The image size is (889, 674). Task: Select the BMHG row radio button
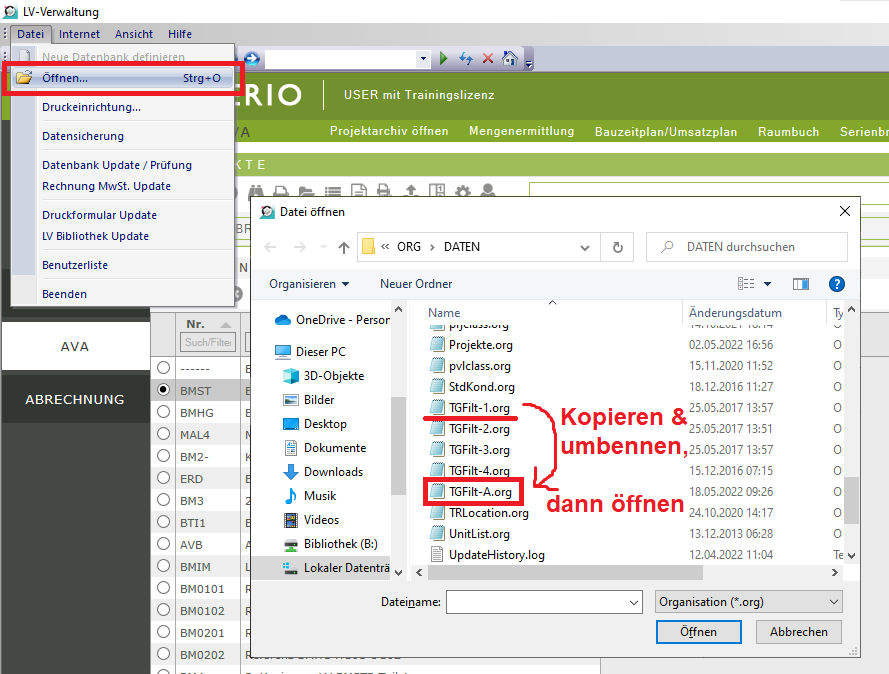(164, 411)
